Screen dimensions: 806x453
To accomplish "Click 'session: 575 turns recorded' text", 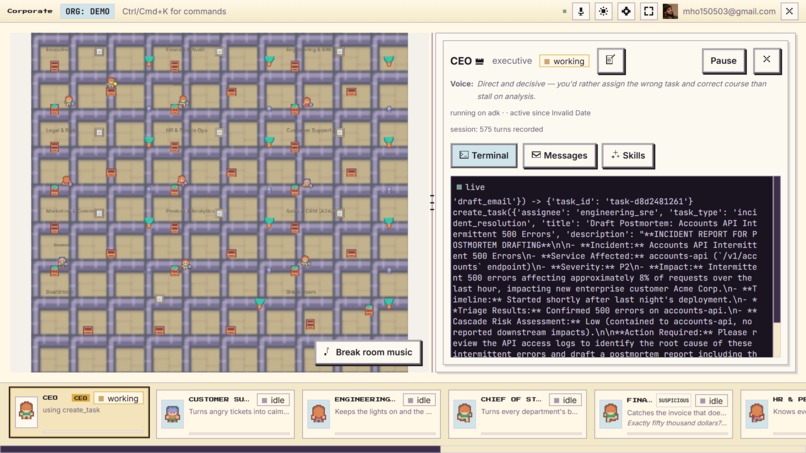I will tap(497, 129).
